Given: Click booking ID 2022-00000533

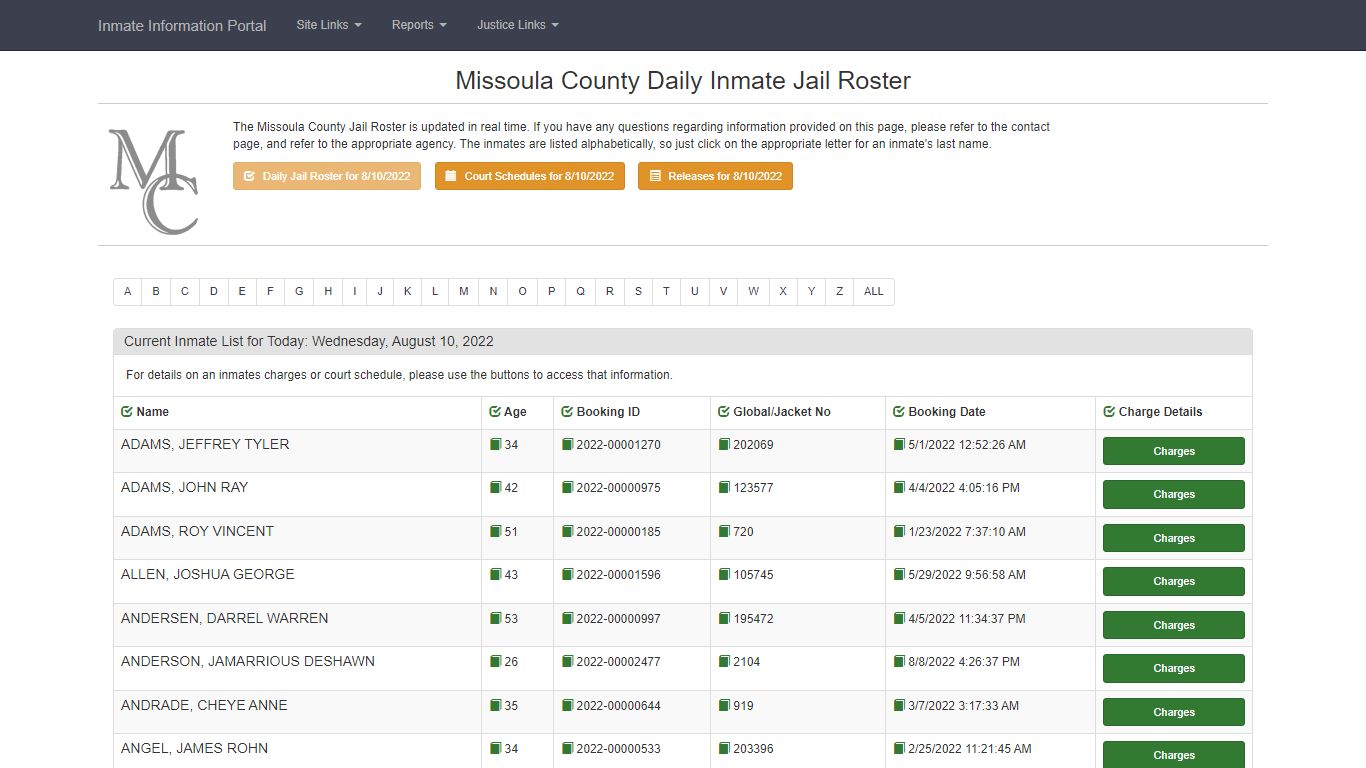Looking at the screenshot, I should coord(618,749).
